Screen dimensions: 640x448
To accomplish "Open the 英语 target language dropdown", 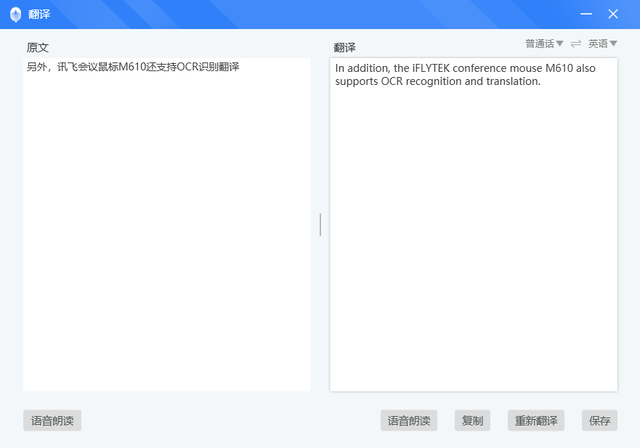I will point(602,44).
